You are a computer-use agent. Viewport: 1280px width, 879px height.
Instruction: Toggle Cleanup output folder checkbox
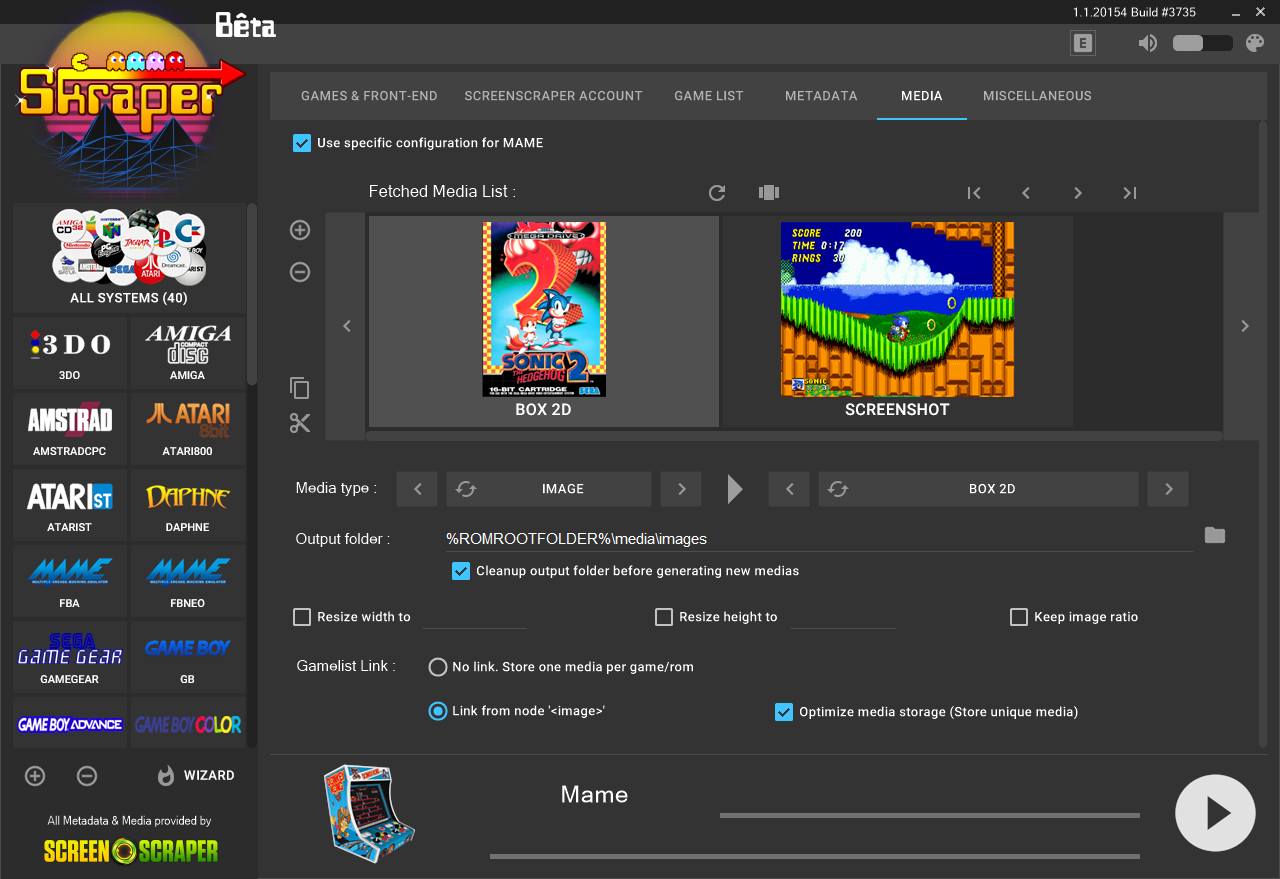[461, 571]
